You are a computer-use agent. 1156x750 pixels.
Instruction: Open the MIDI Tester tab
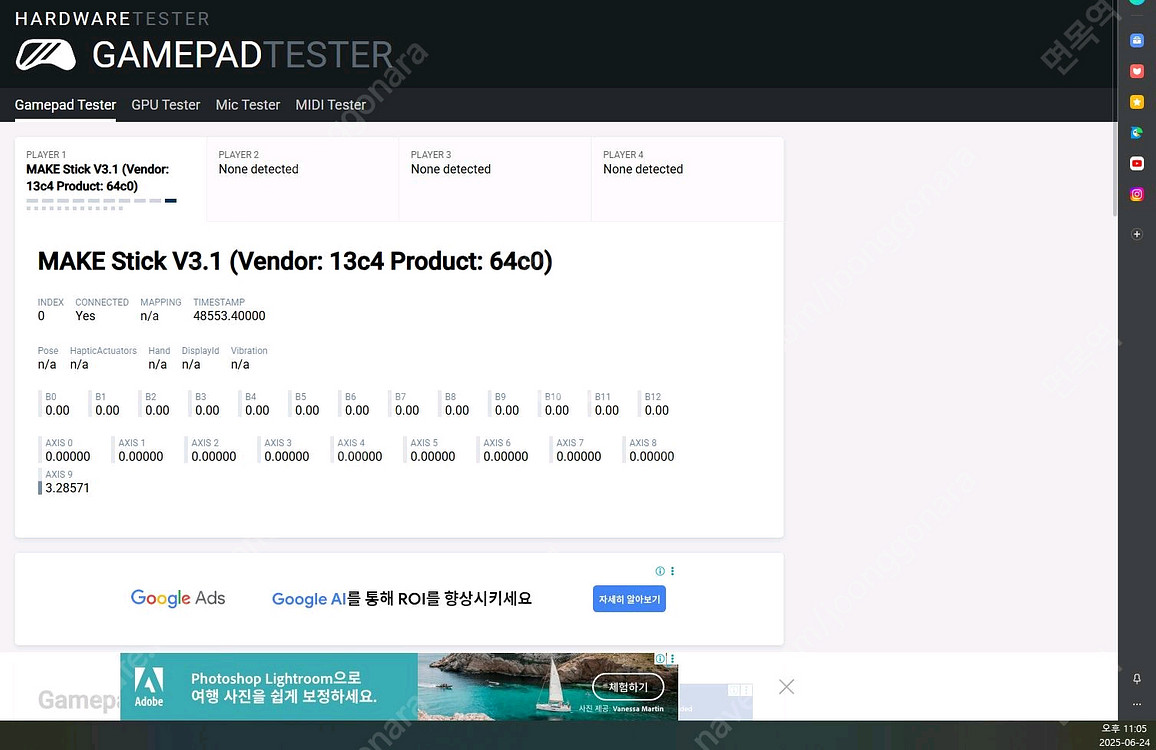[x=331, y=105]
